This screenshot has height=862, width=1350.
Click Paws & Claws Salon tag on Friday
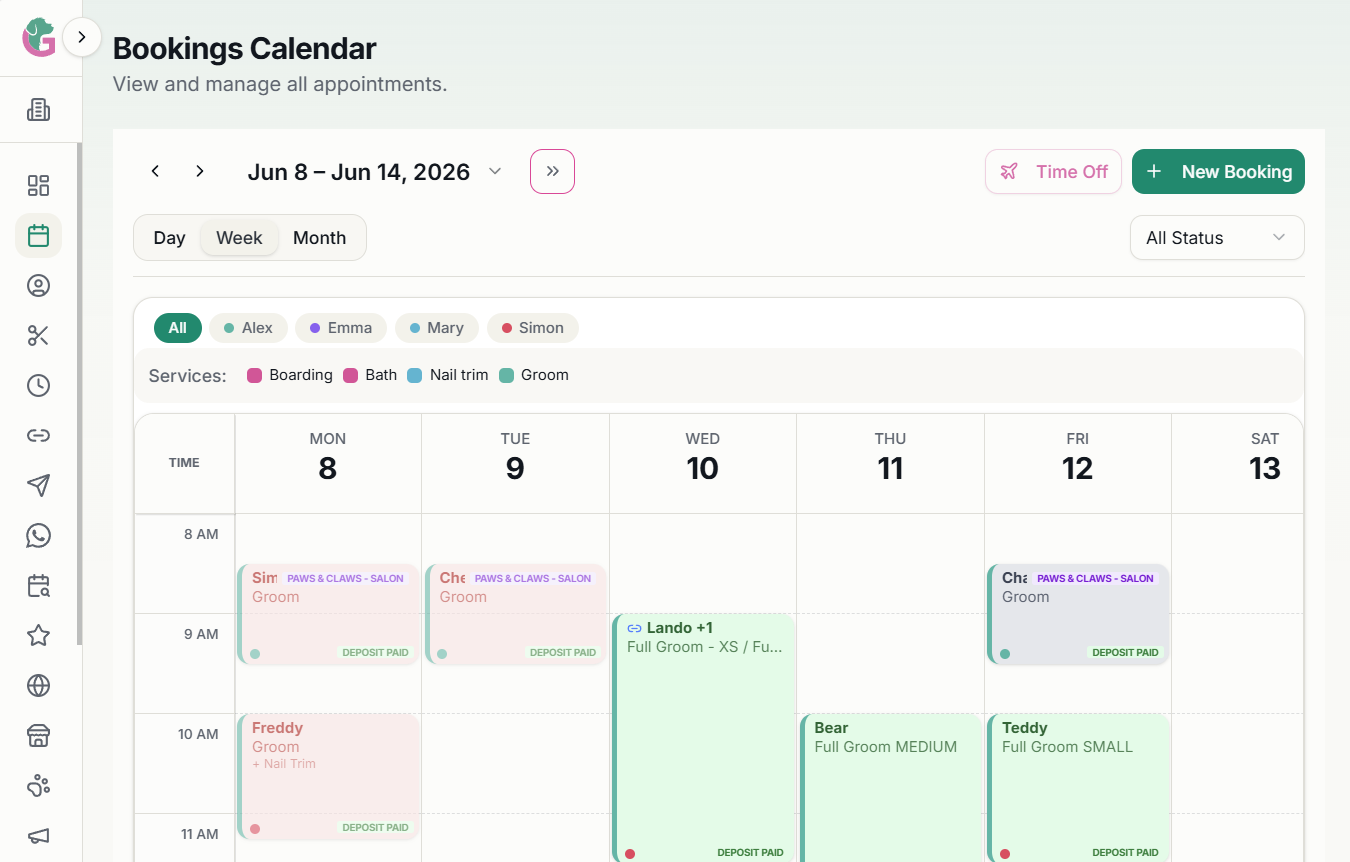1096,578
